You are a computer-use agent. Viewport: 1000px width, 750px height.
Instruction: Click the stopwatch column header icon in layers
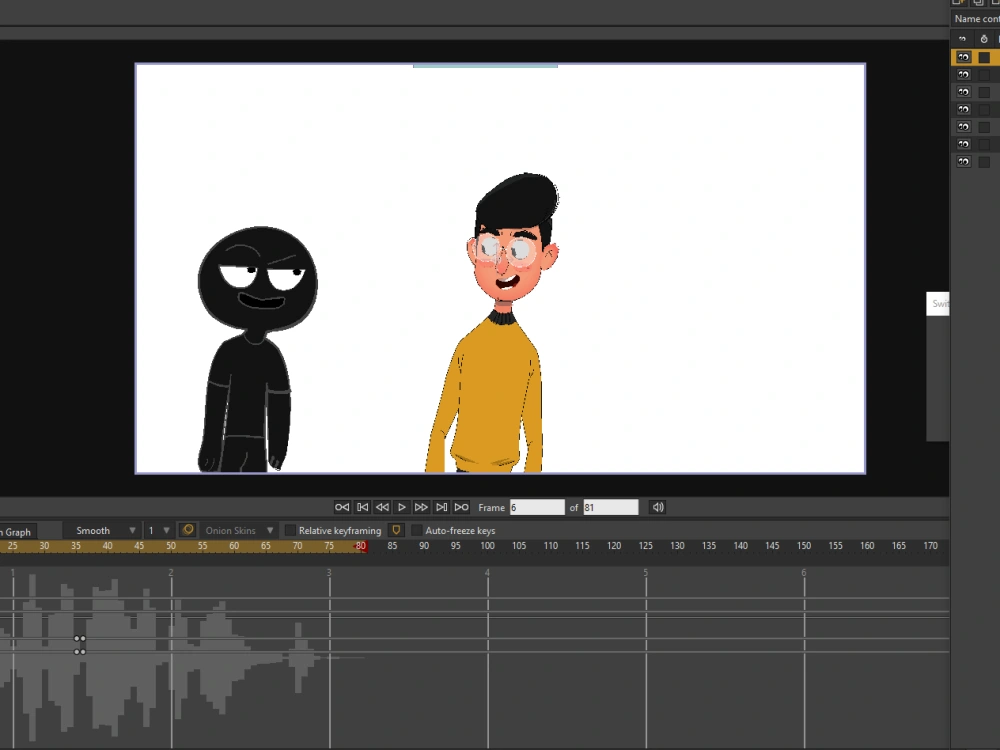[984, 39]
